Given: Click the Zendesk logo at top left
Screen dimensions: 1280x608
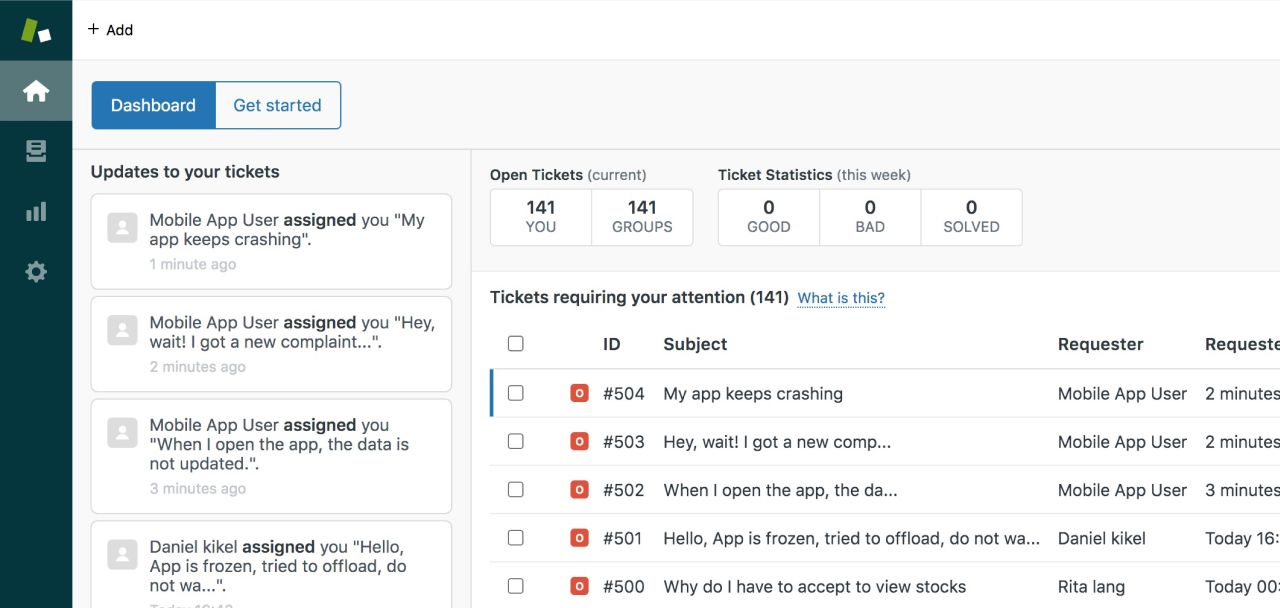Looking at the screenshot, I should pos(36,30).
